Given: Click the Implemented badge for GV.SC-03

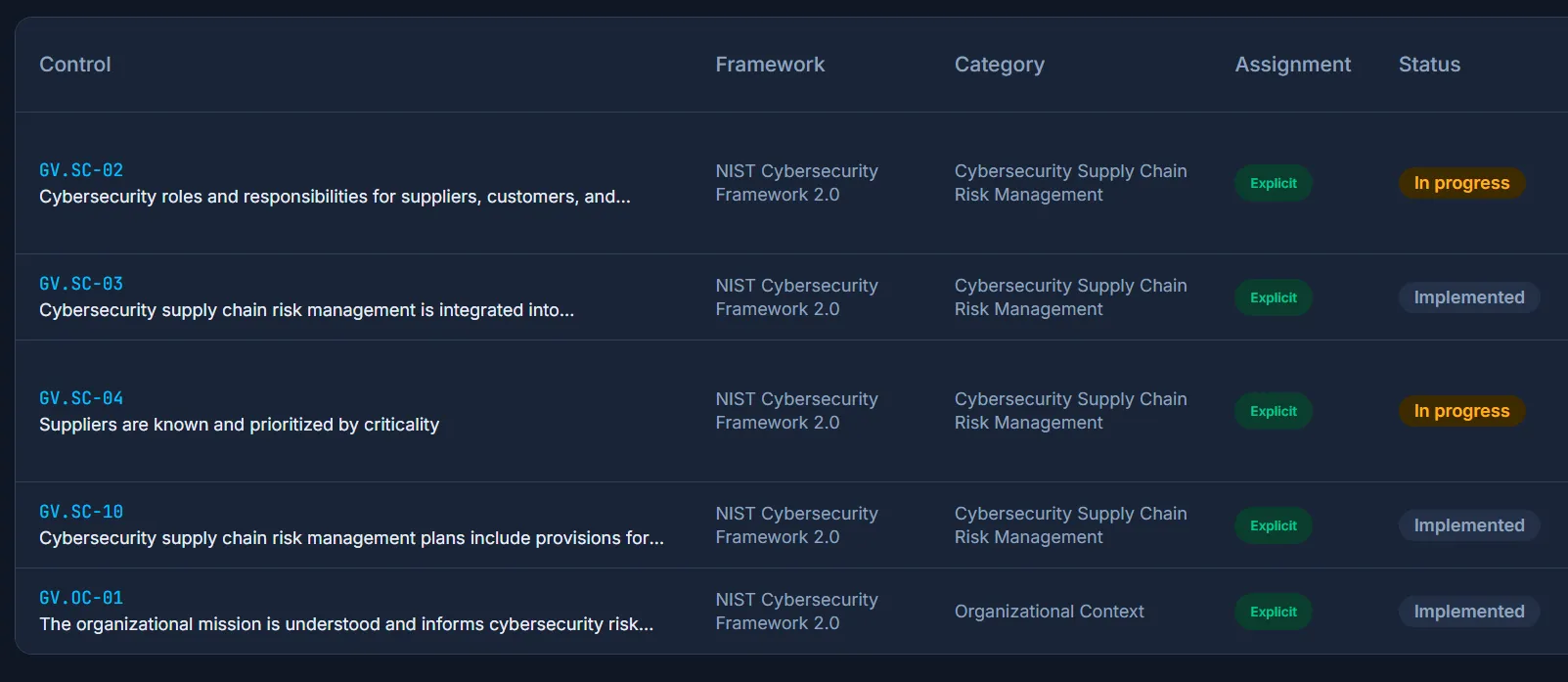Looking at the screenshot, I should 1469,297.
